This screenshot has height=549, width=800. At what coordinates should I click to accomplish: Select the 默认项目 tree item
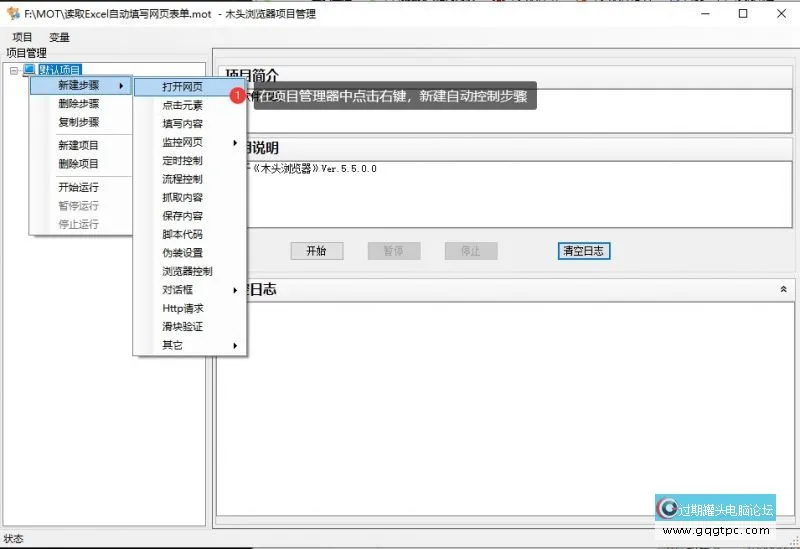tap(60, 70)
